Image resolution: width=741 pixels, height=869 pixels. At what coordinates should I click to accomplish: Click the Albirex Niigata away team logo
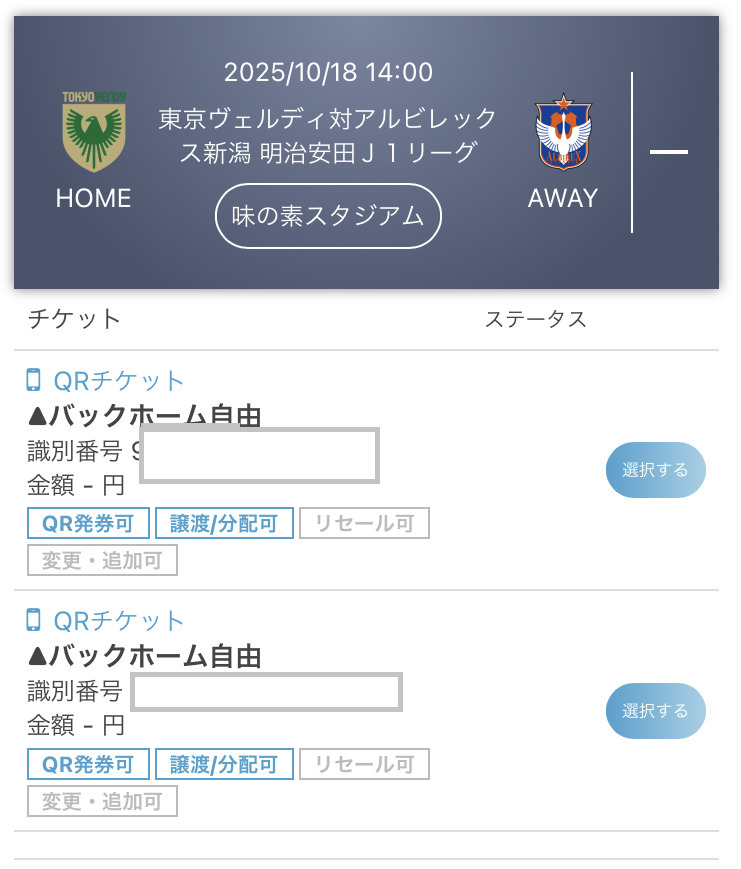(563, 132)
